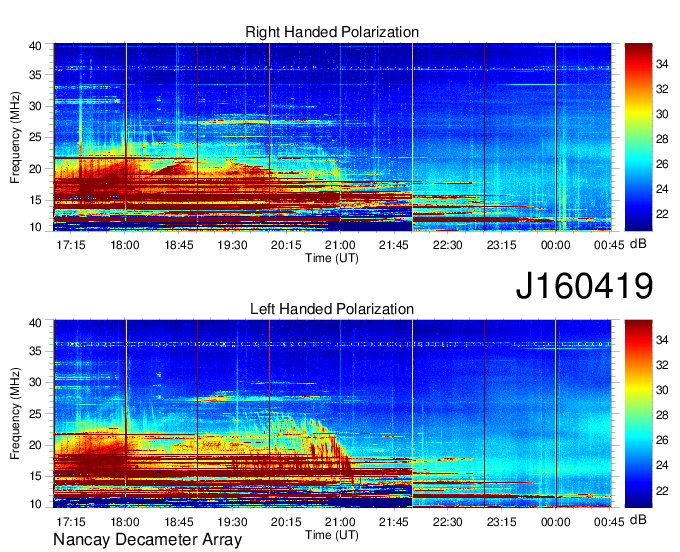The image size is (680, 552).
Task: Click the 22:30 time tick of Left Handed plot
Action: click(448, 522)
